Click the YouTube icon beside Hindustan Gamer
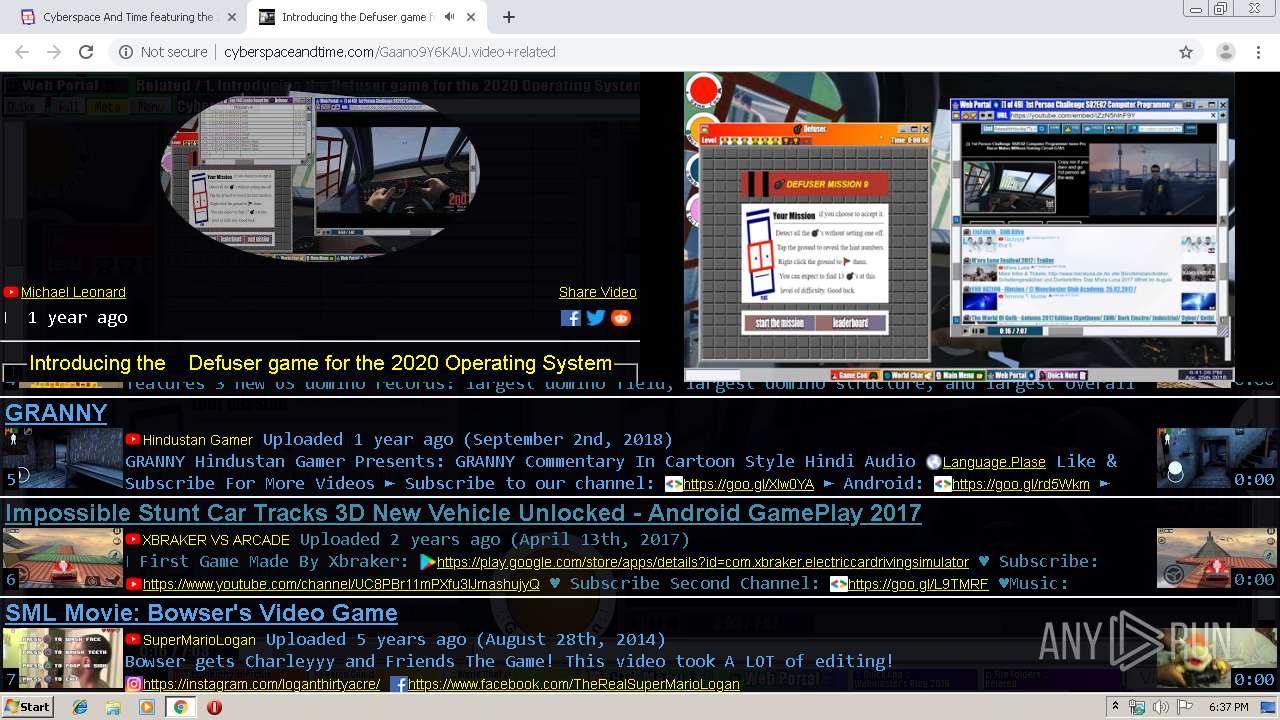 click(x=132, y=440)
